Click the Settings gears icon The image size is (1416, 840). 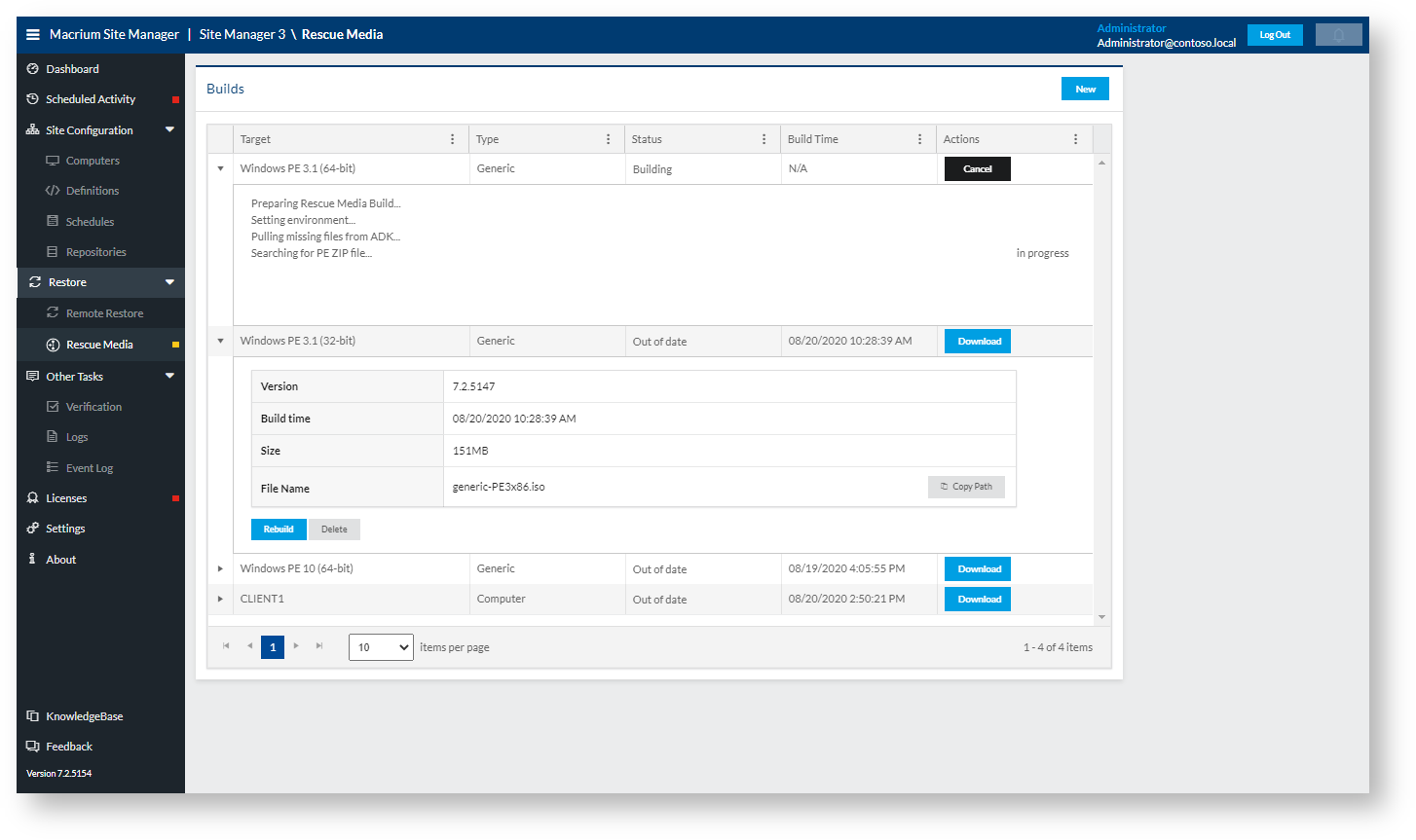(32, 529)
